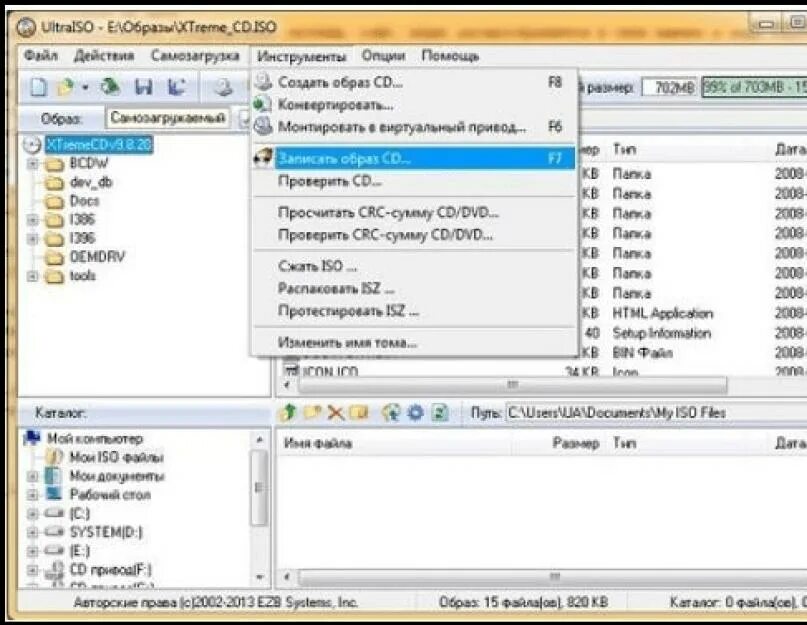The image size is (807, 625).
Task: Open the Опции menu
Action: coord(383,55)
